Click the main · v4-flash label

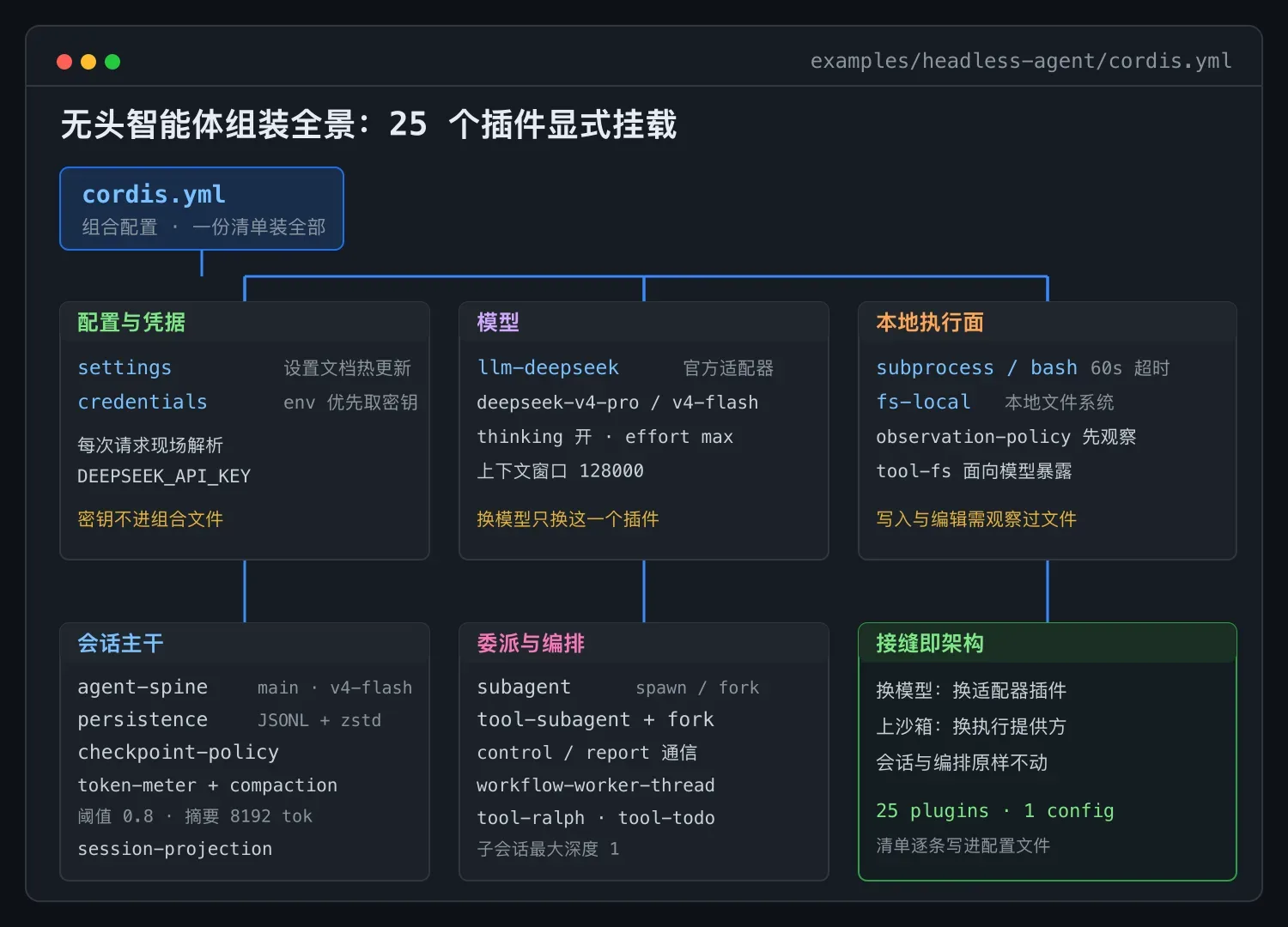[335, 688]
